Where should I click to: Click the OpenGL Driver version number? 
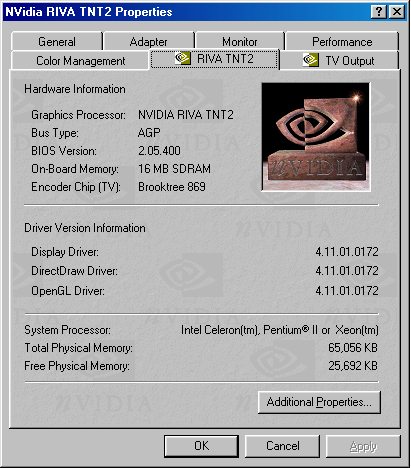coord(347,291)
